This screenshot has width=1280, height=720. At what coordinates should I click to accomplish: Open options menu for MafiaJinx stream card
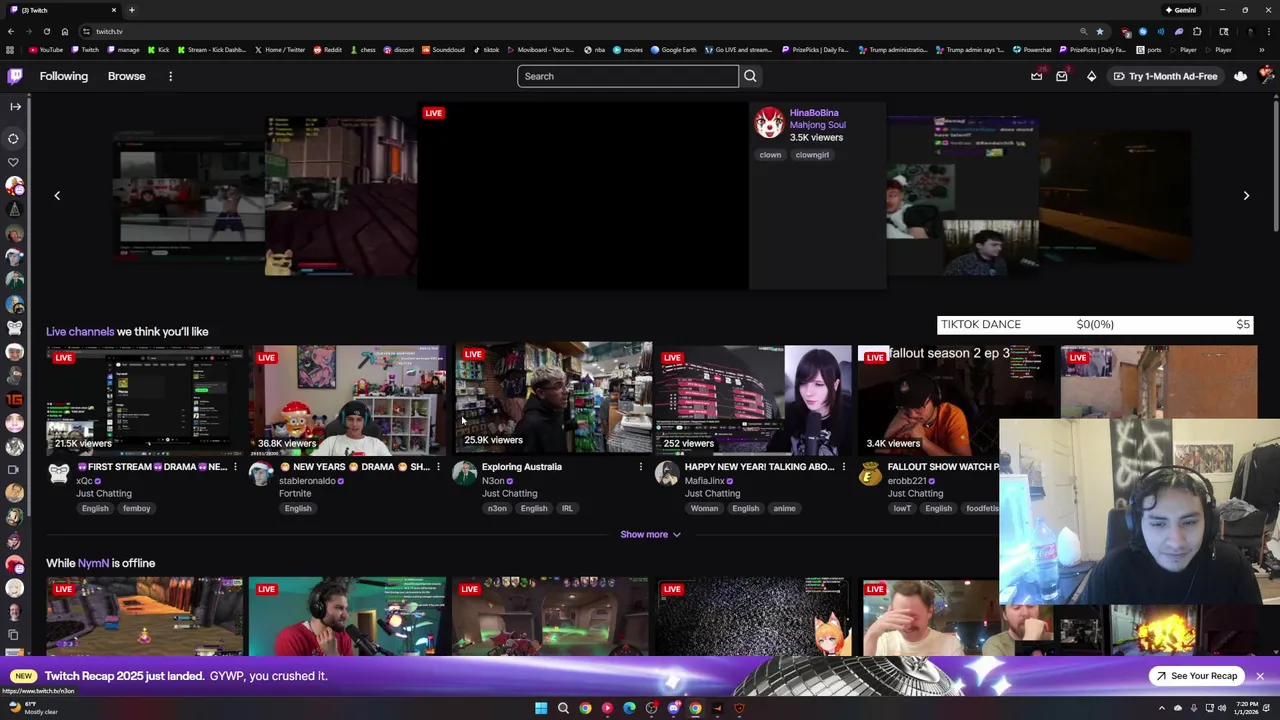pos(843,467)
